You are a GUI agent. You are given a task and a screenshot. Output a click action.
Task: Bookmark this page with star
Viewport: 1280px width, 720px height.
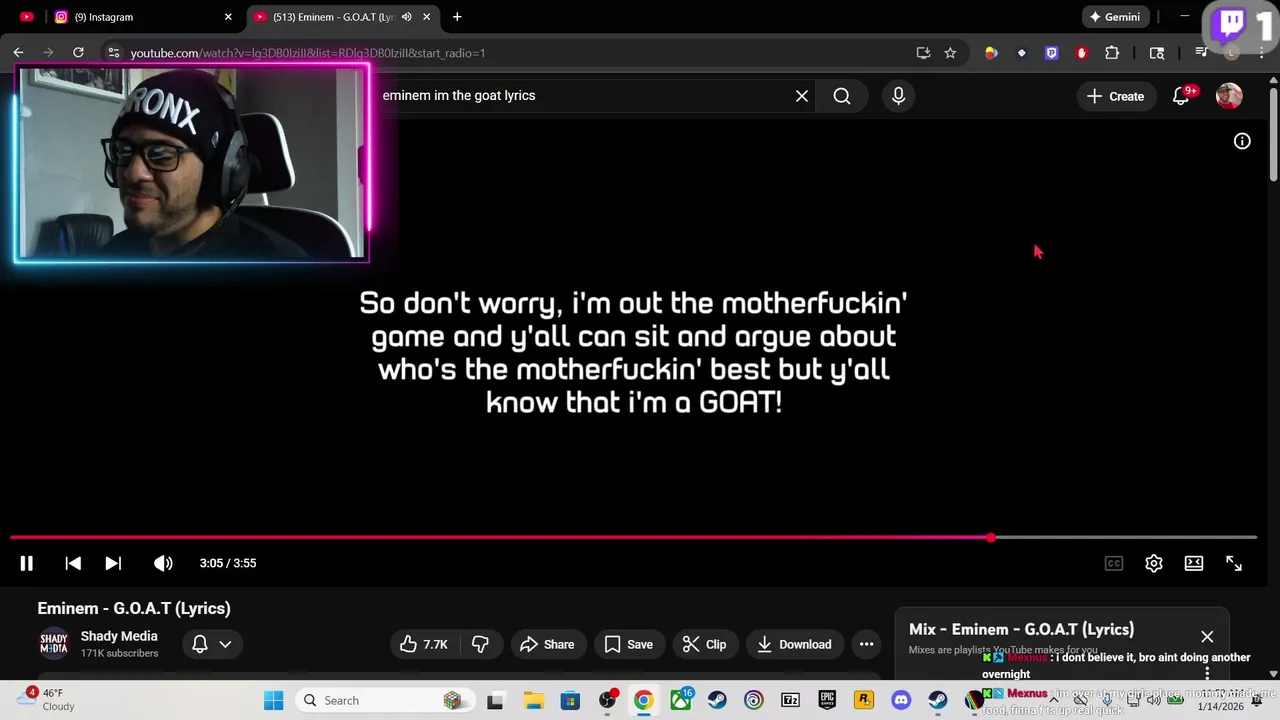(x=950, y=53)
